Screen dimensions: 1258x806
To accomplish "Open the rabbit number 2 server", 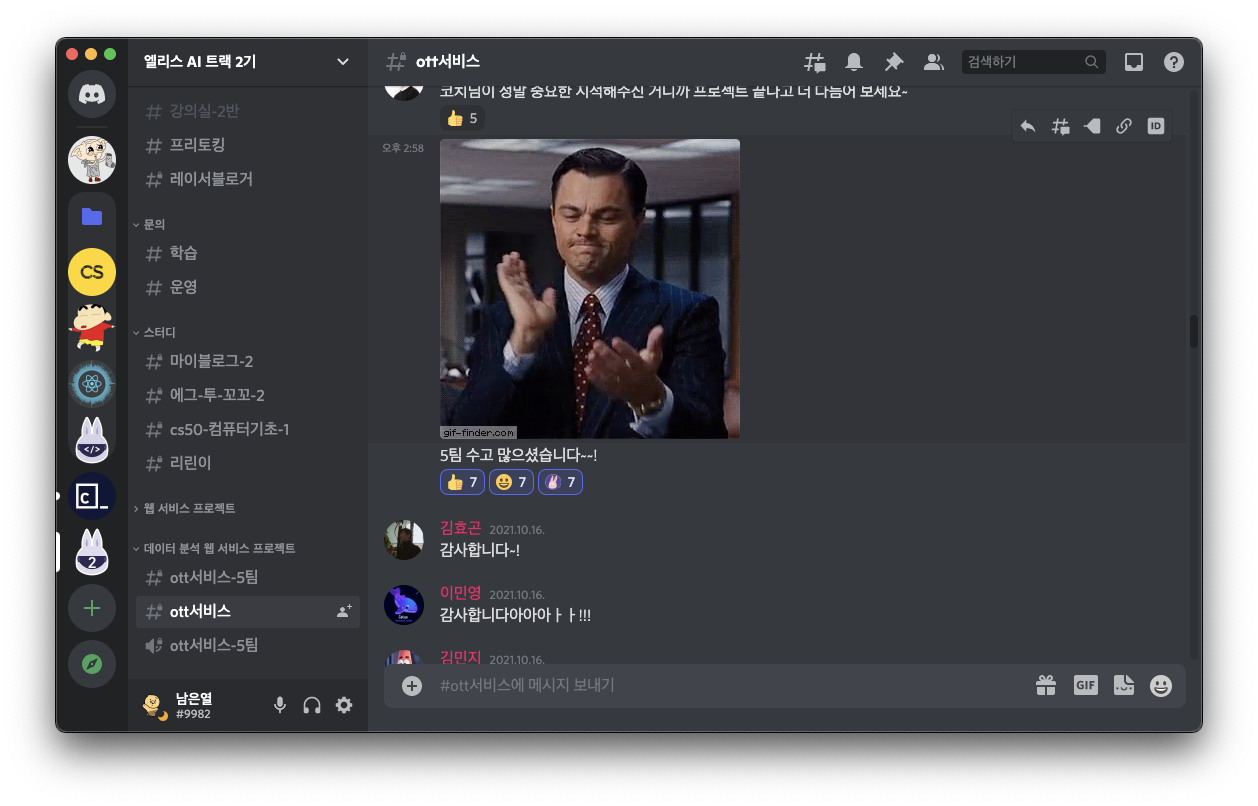I will tap(92, 552).
